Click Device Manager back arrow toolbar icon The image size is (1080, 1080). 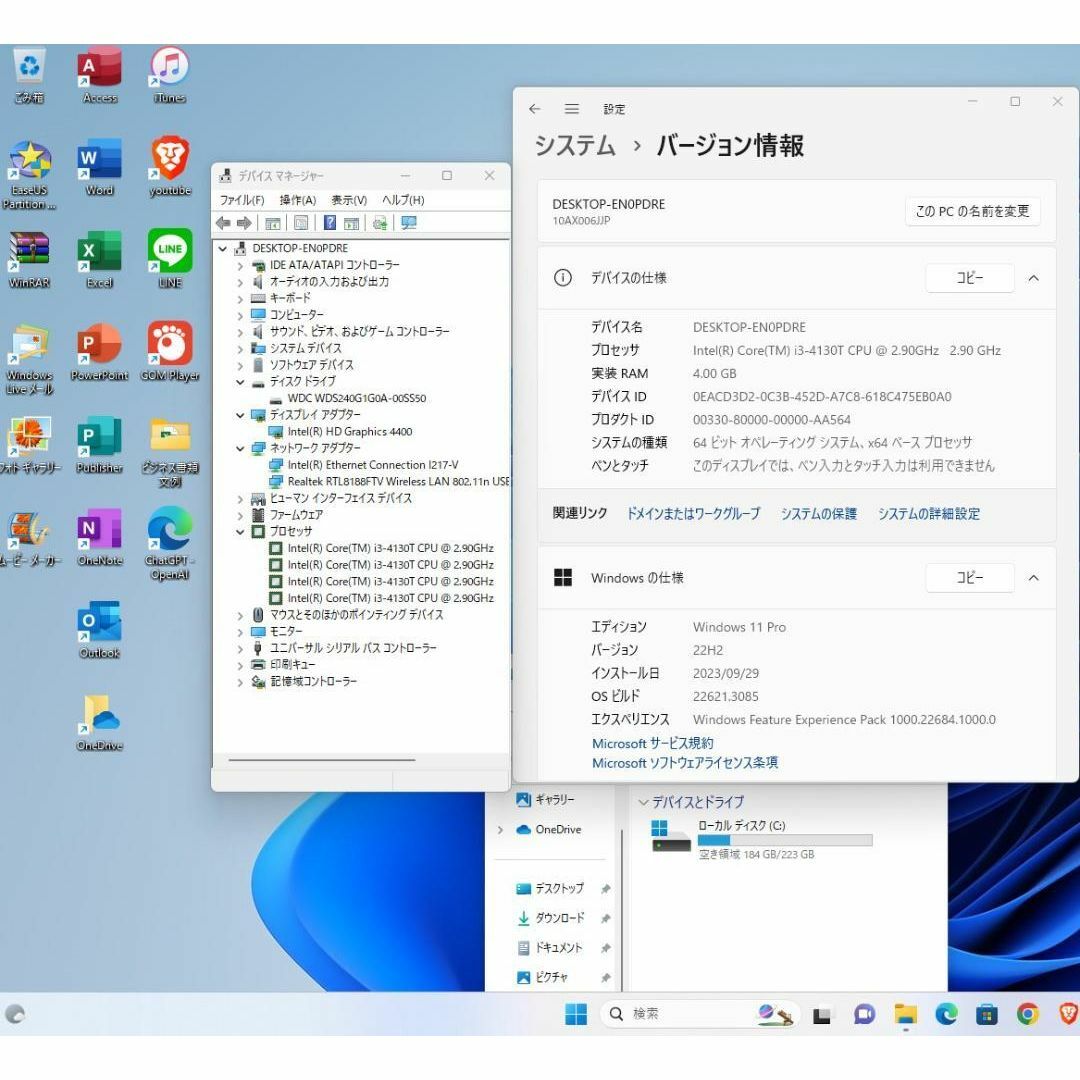point(223,222)
